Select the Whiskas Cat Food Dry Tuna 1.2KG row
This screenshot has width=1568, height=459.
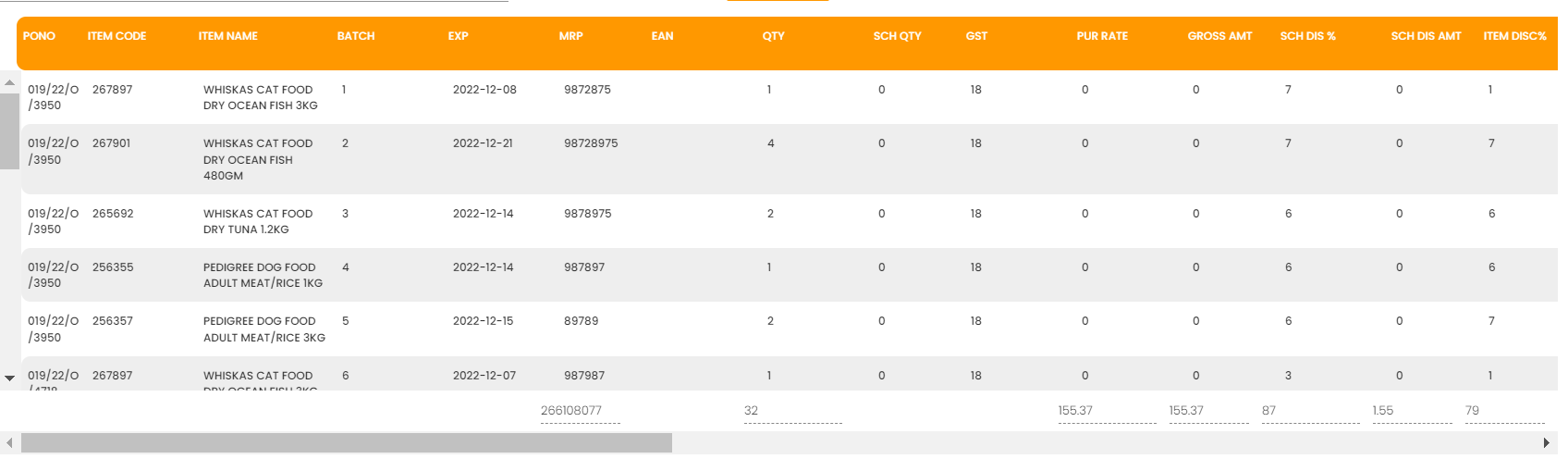pos(257,221)
